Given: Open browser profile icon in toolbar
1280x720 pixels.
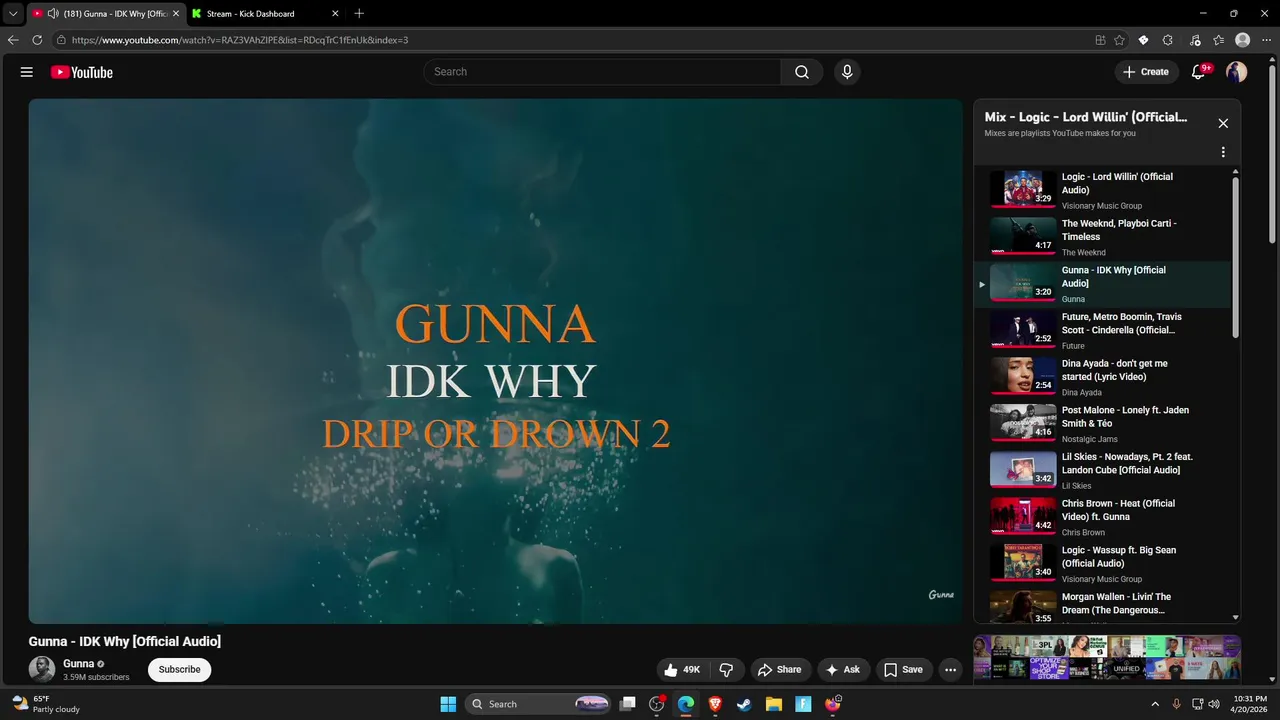Looking at the screenshot, I should tap(1243, 40).
